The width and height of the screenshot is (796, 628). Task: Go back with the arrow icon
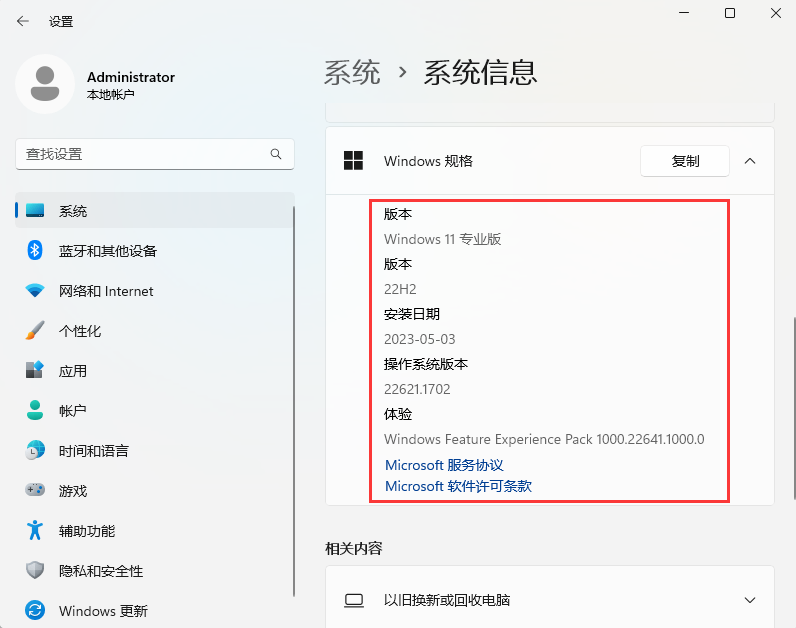pos(22,21)
